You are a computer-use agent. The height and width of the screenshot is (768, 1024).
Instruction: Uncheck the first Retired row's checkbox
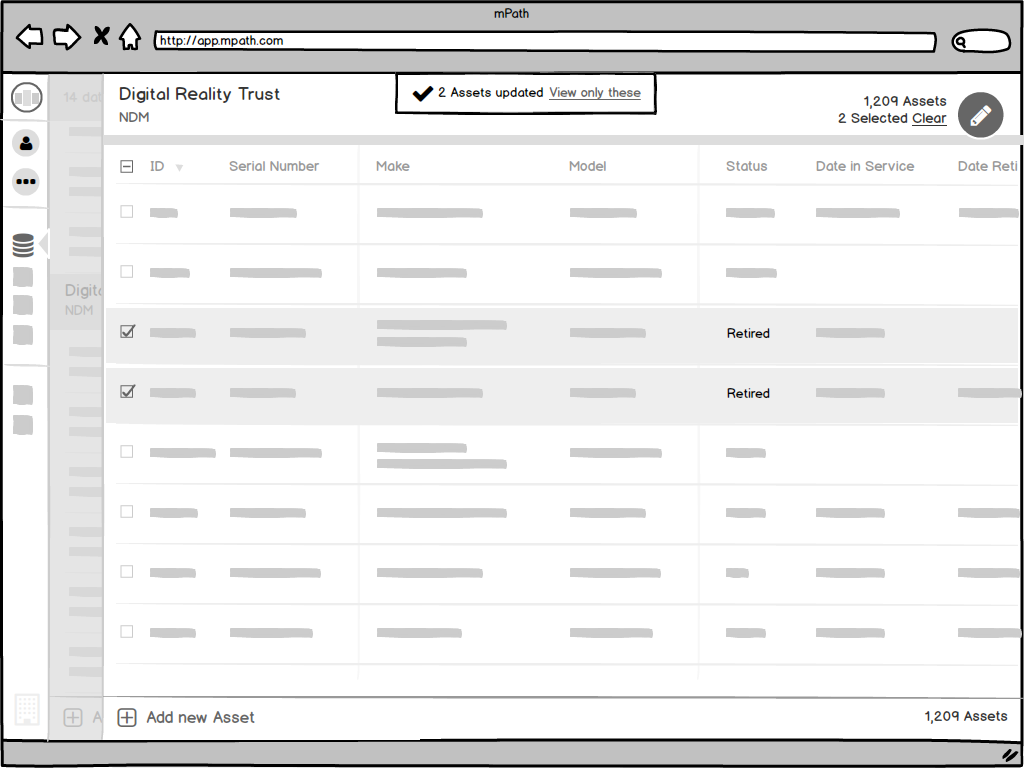tap(126, 330)
